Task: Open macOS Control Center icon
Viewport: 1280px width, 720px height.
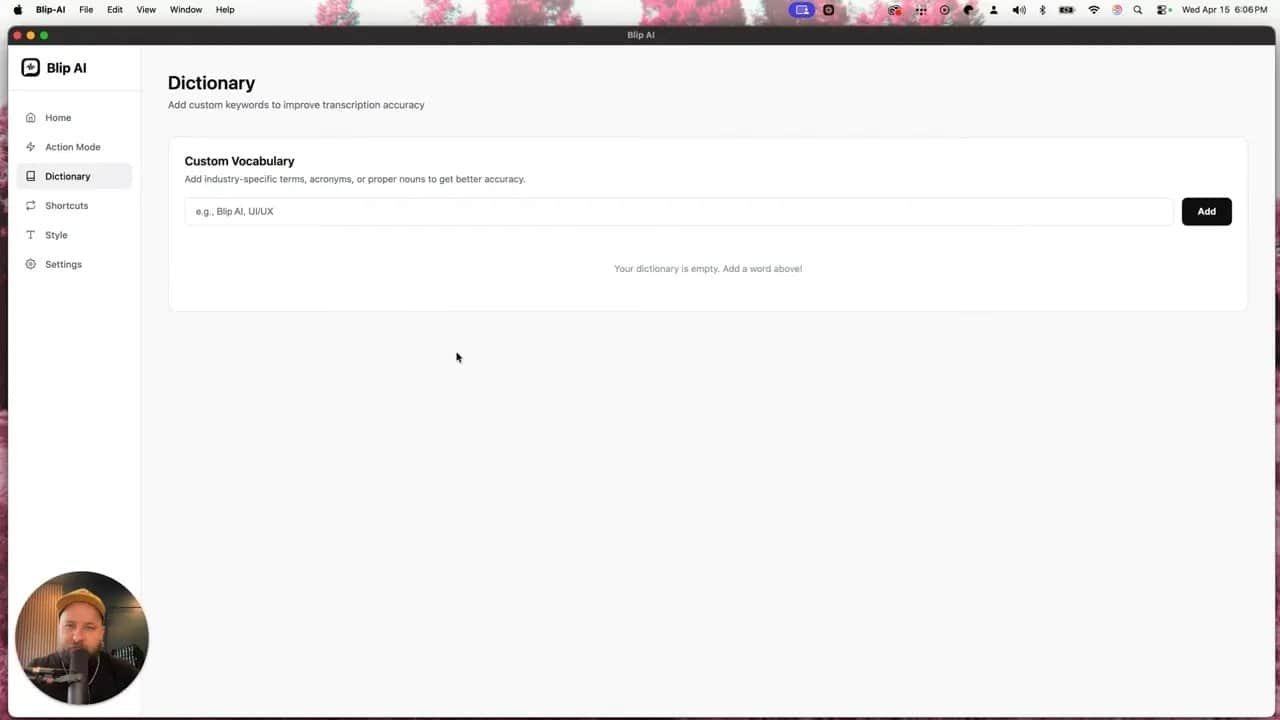Action: pyautogui.click(x=1163, y=10)
